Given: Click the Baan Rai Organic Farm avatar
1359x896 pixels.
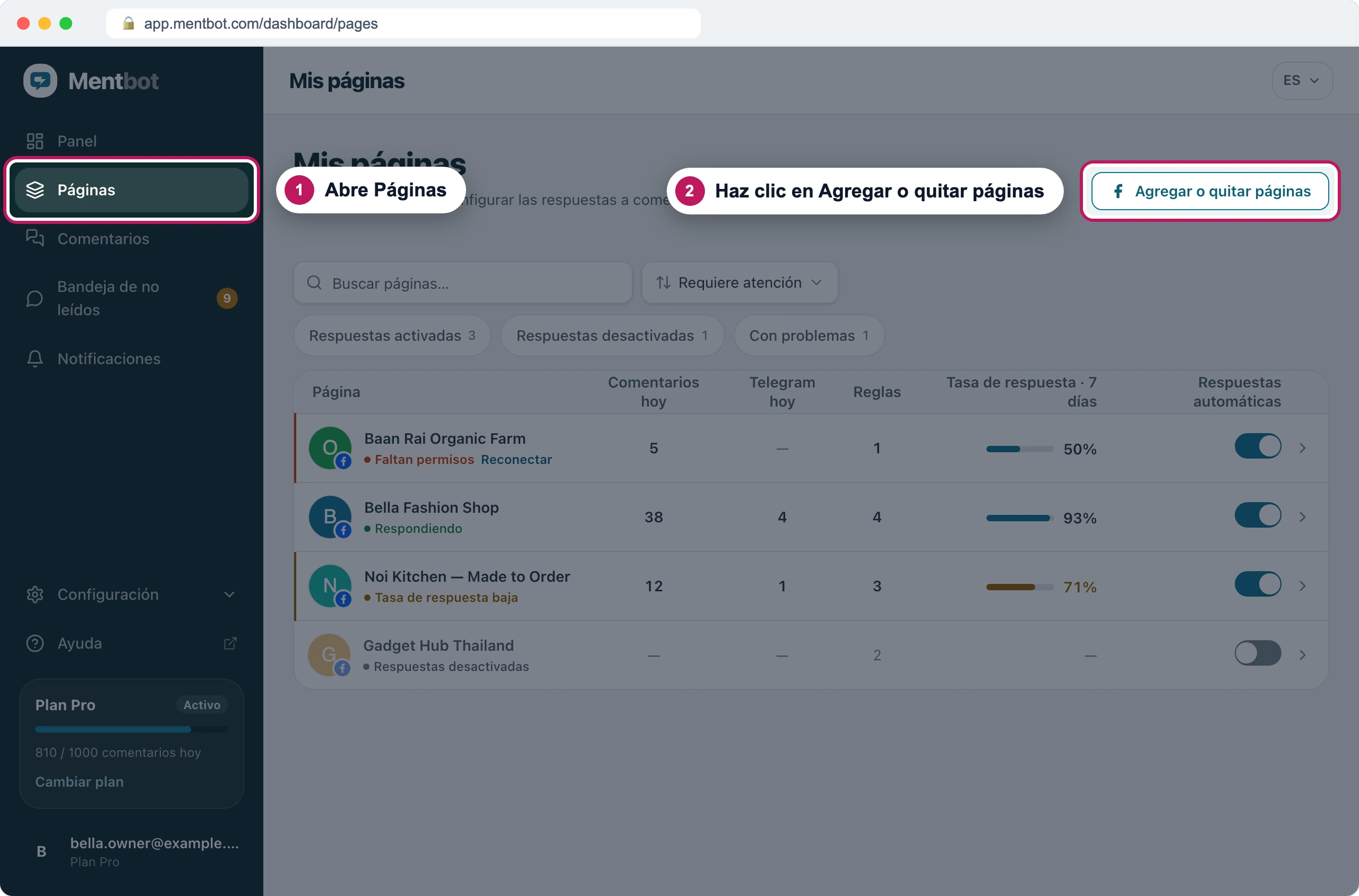Looking at the screenshot, I should [330, 448].
